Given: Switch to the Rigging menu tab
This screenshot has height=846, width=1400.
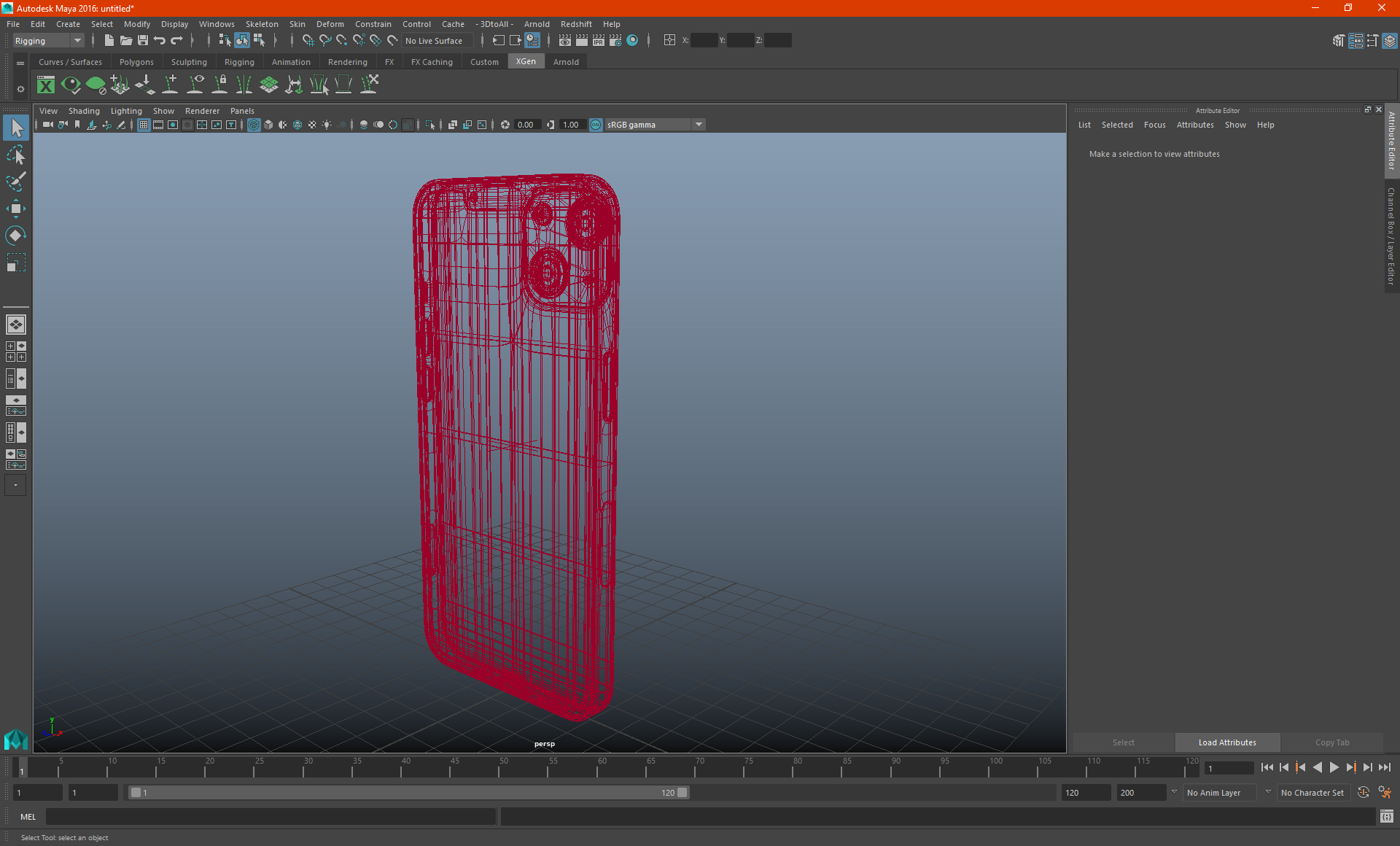Looking at the screenshot, I should [238, 61].
